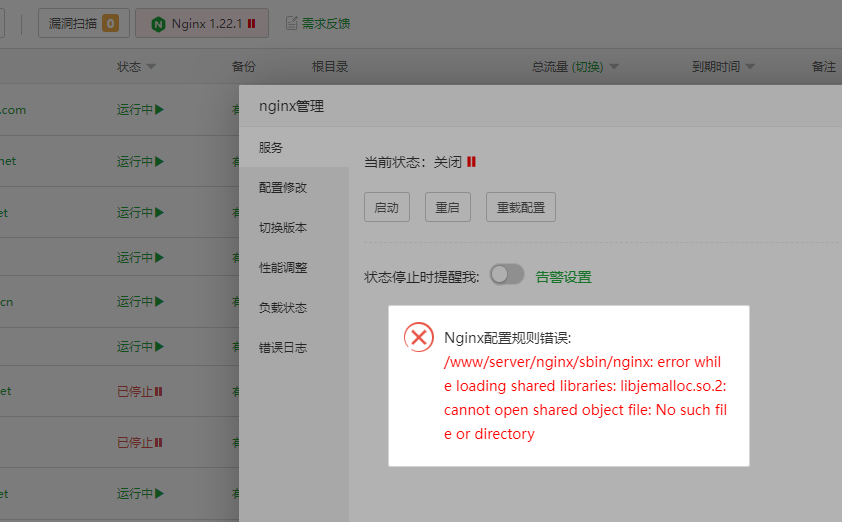Open the Nginx 1.22.1 management button

(x=202, y=23)
